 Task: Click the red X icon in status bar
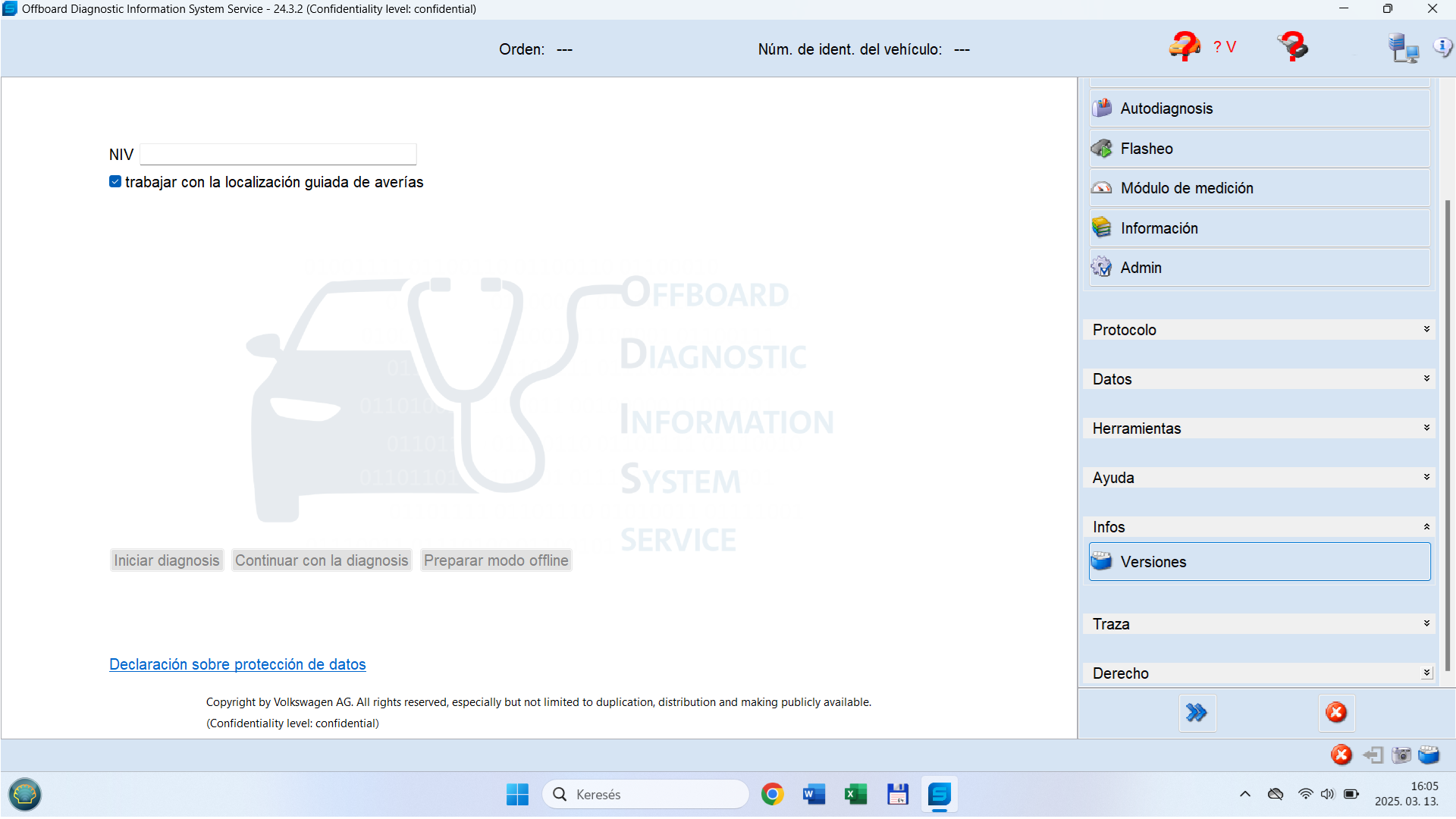[1341, 755]
